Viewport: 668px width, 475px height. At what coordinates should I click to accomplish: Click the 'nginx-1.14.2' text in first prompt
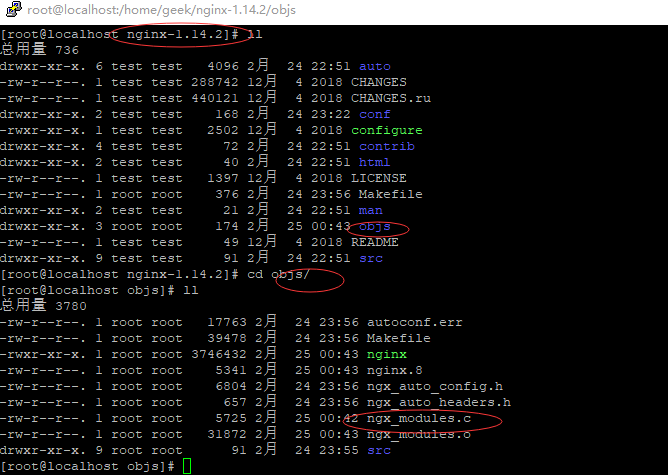175,35
